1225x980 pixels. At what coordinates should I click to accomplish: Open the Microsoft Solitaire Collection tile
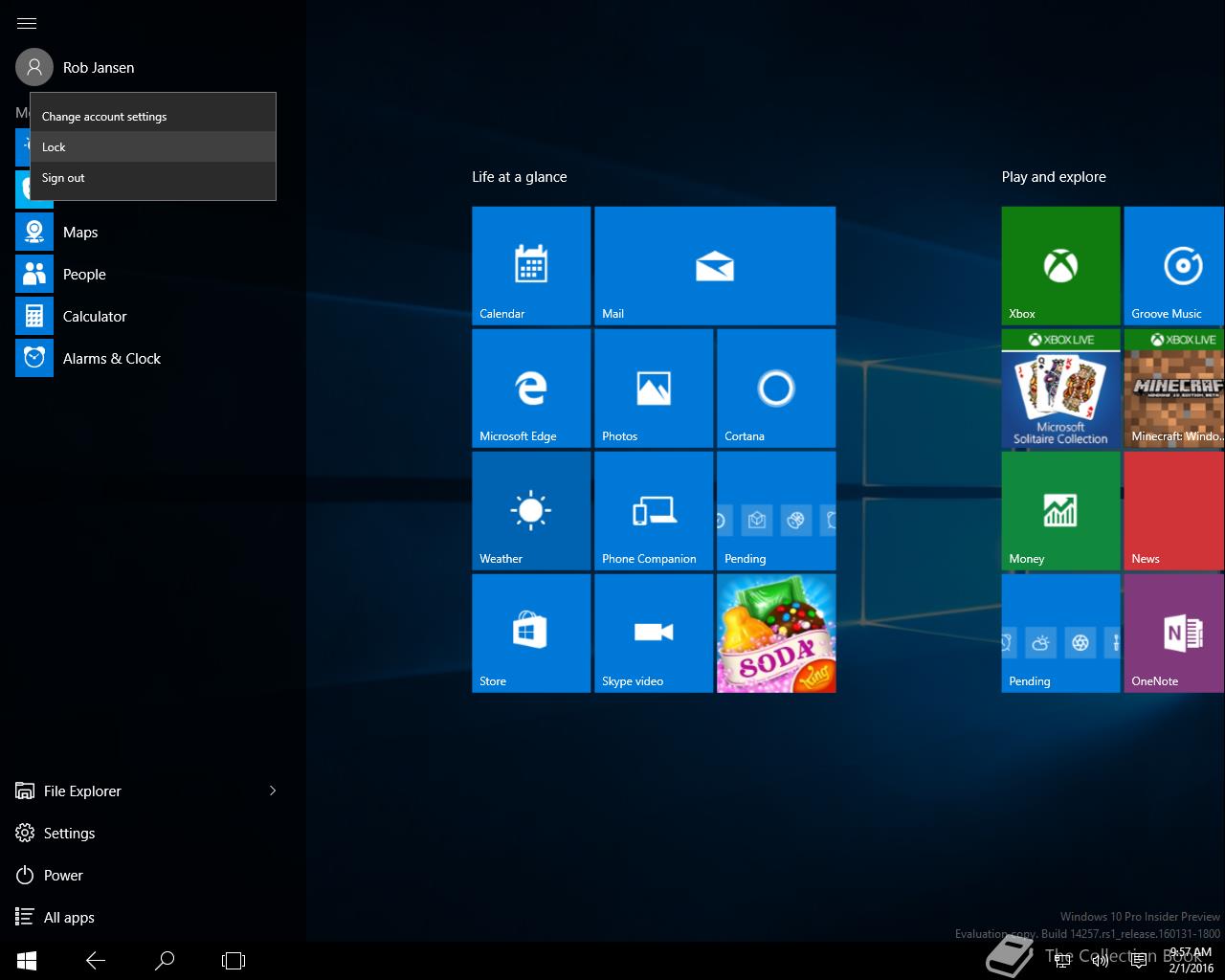[x=1060, y=389]
